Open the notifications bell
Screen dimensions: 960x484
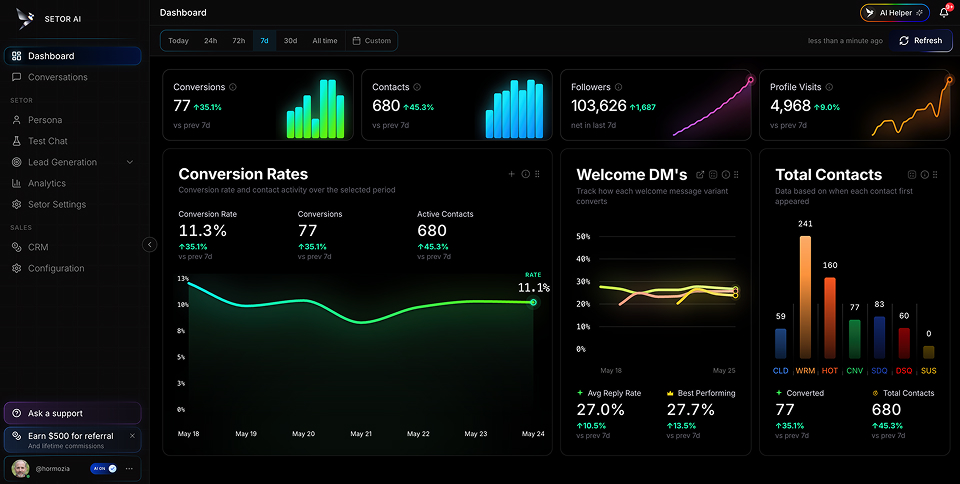point(945,13)
